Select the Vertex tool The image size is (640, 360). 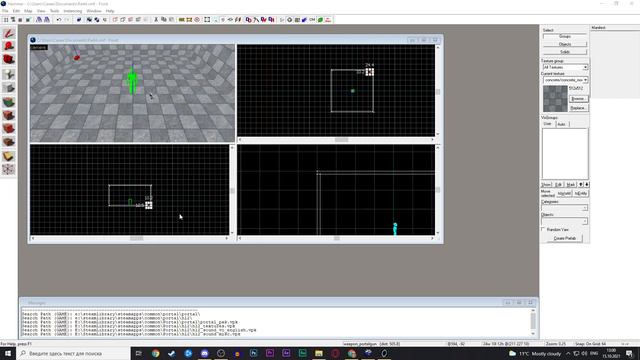point(9,169)
